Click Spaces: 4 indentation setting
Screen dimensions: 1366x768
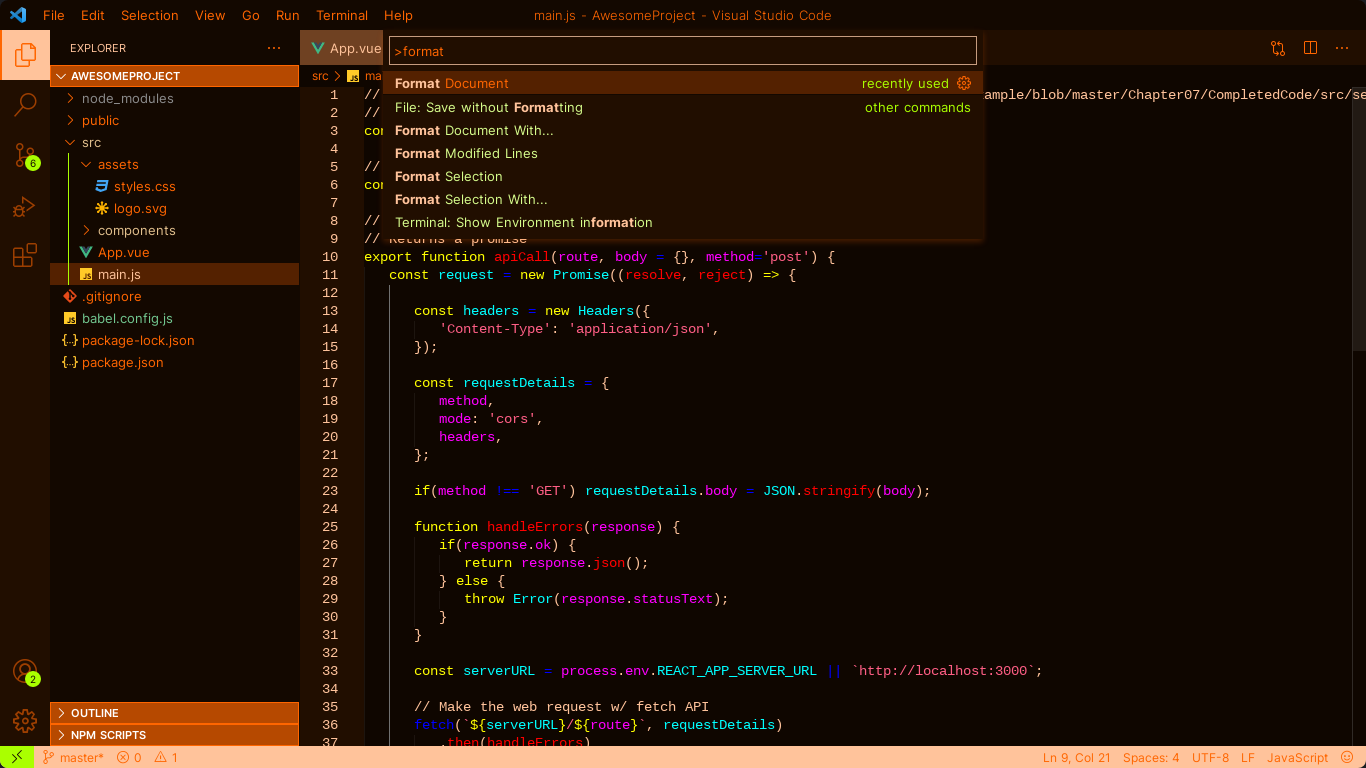pos(1151,757)
